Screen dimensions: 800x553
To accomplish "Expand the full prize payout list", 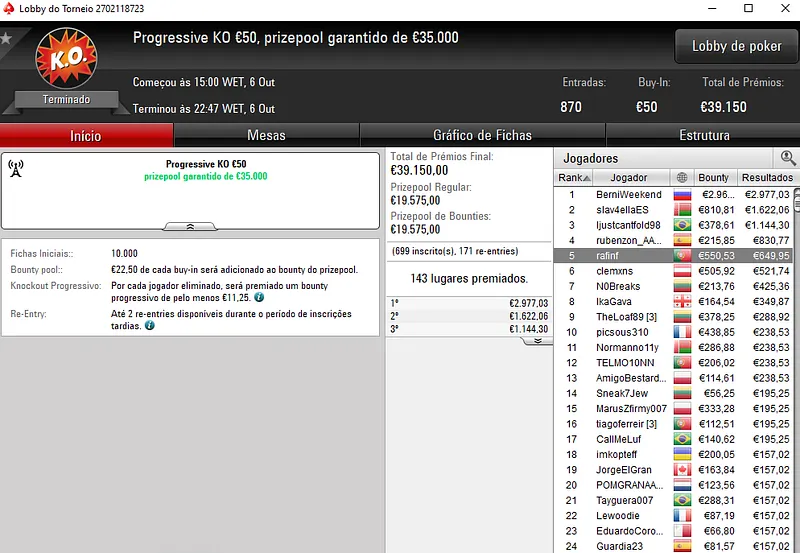I will tap(537, 340).
